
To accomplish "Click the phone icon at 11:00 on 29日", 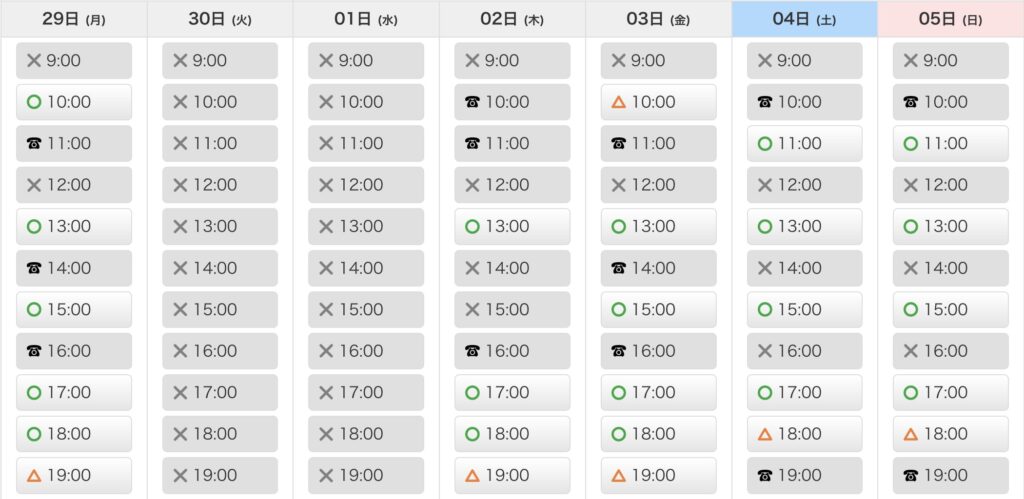I will coord(34,144).
